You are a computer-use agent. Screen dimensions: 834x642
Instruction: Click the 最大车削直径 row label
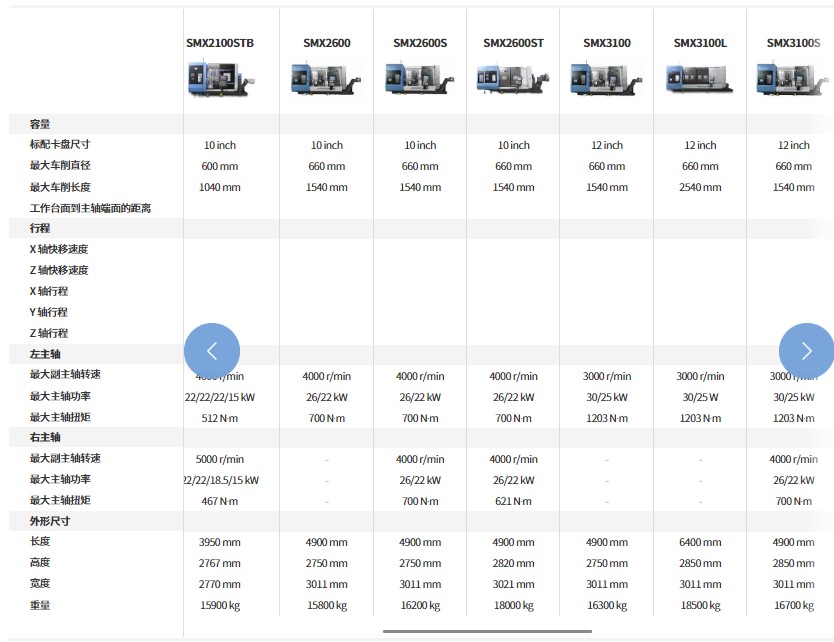[x=60, y=165]
